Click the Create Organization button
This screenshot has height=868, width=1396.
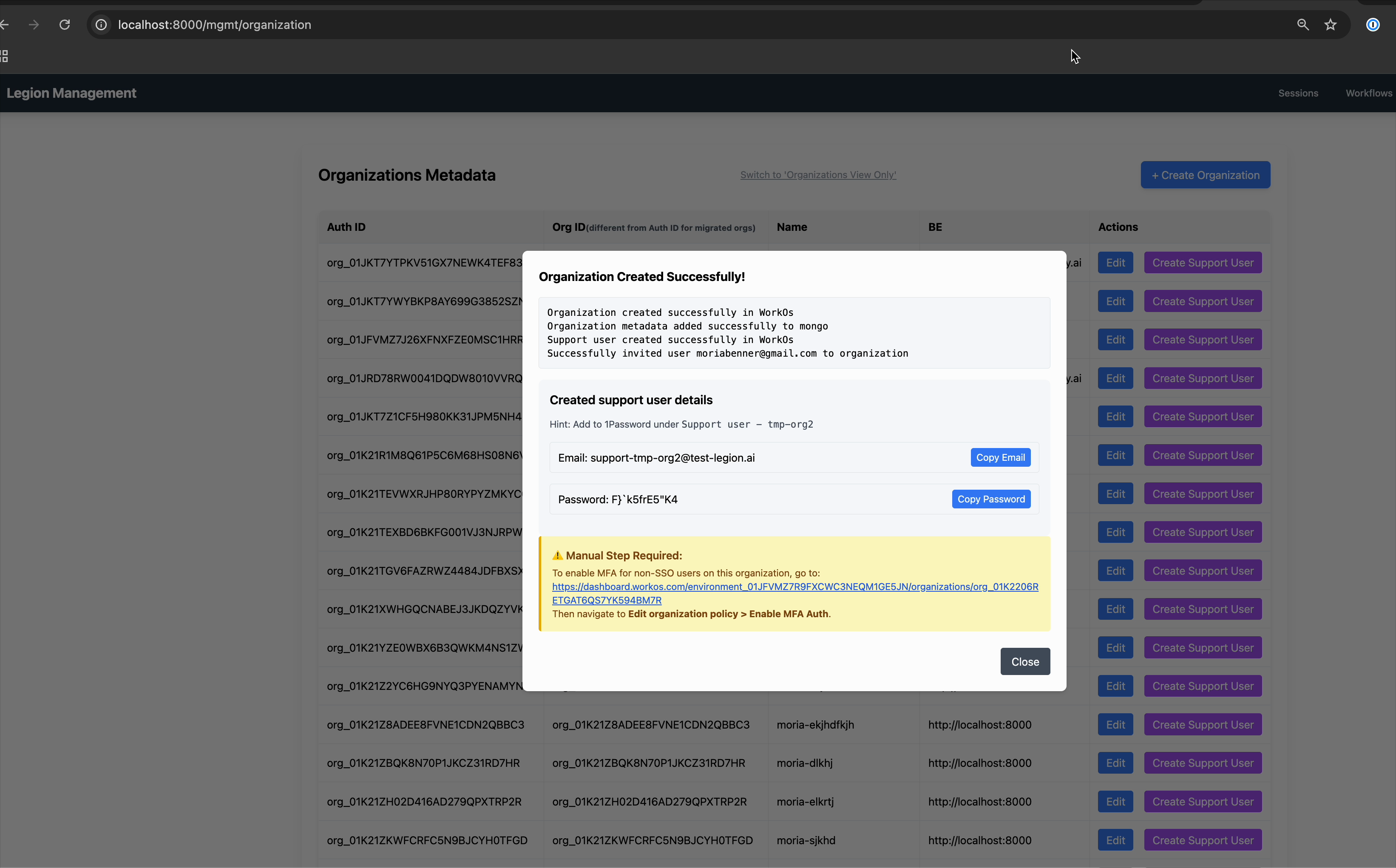pos(1205,175)
